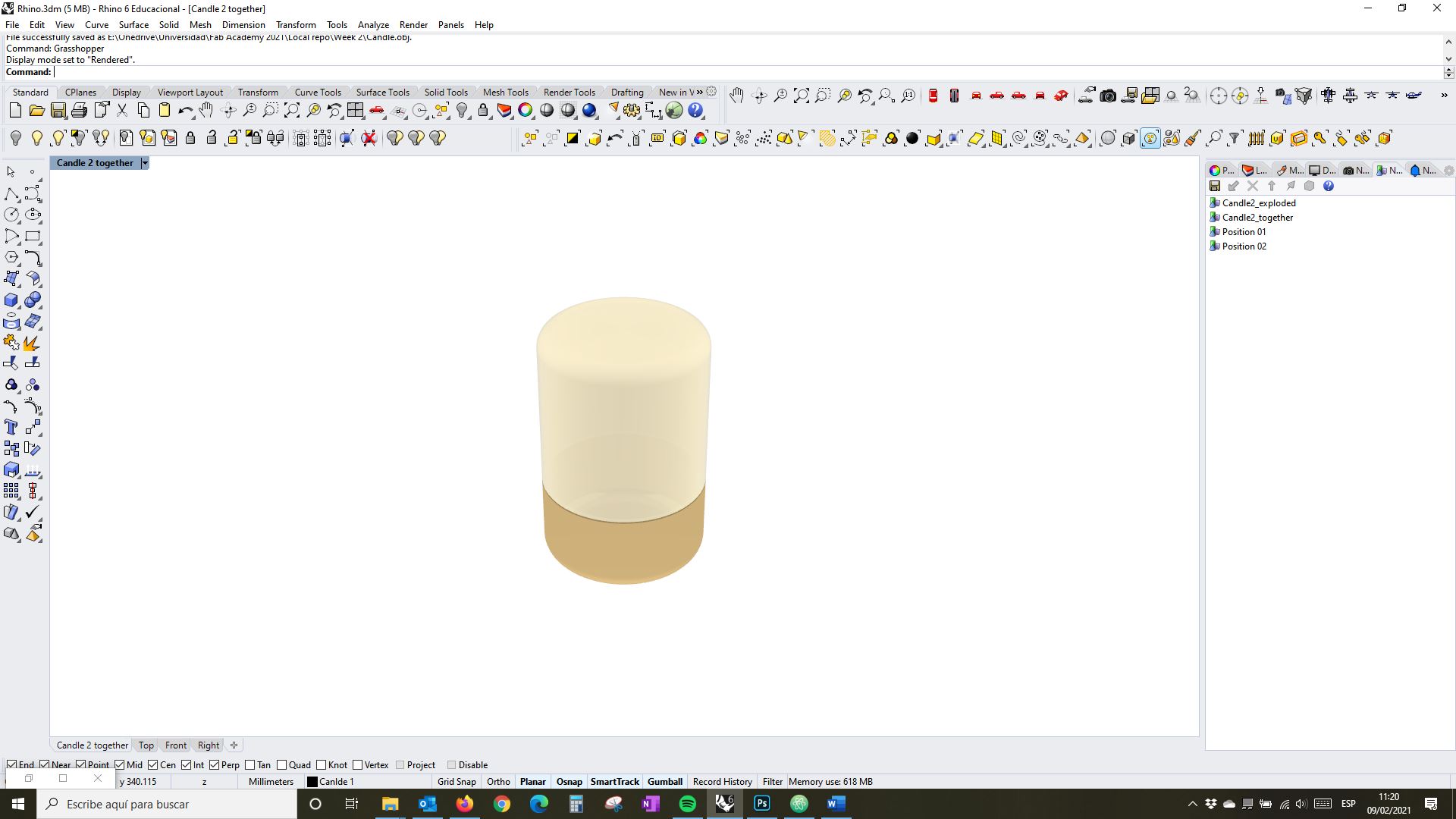Add a new viewport tab with plus button
1456x819 pixels.
234,745
